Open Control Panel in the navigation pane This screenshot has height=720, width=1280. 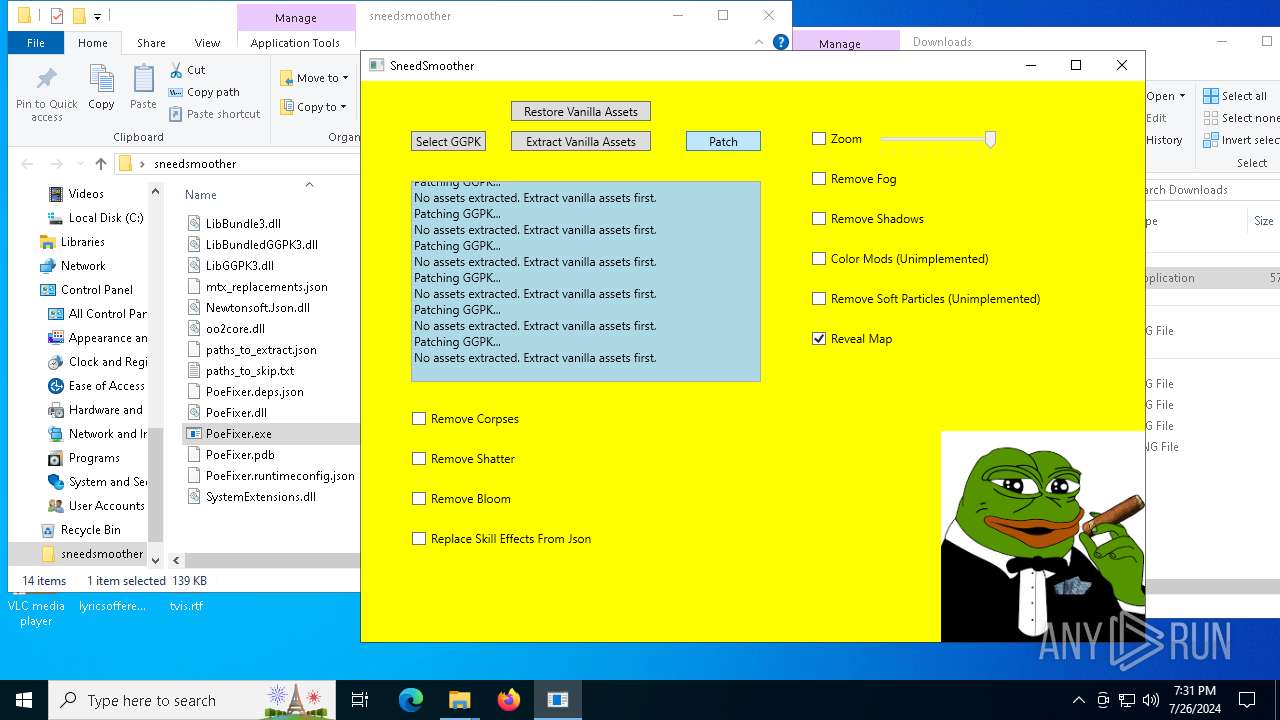[85, 289]
